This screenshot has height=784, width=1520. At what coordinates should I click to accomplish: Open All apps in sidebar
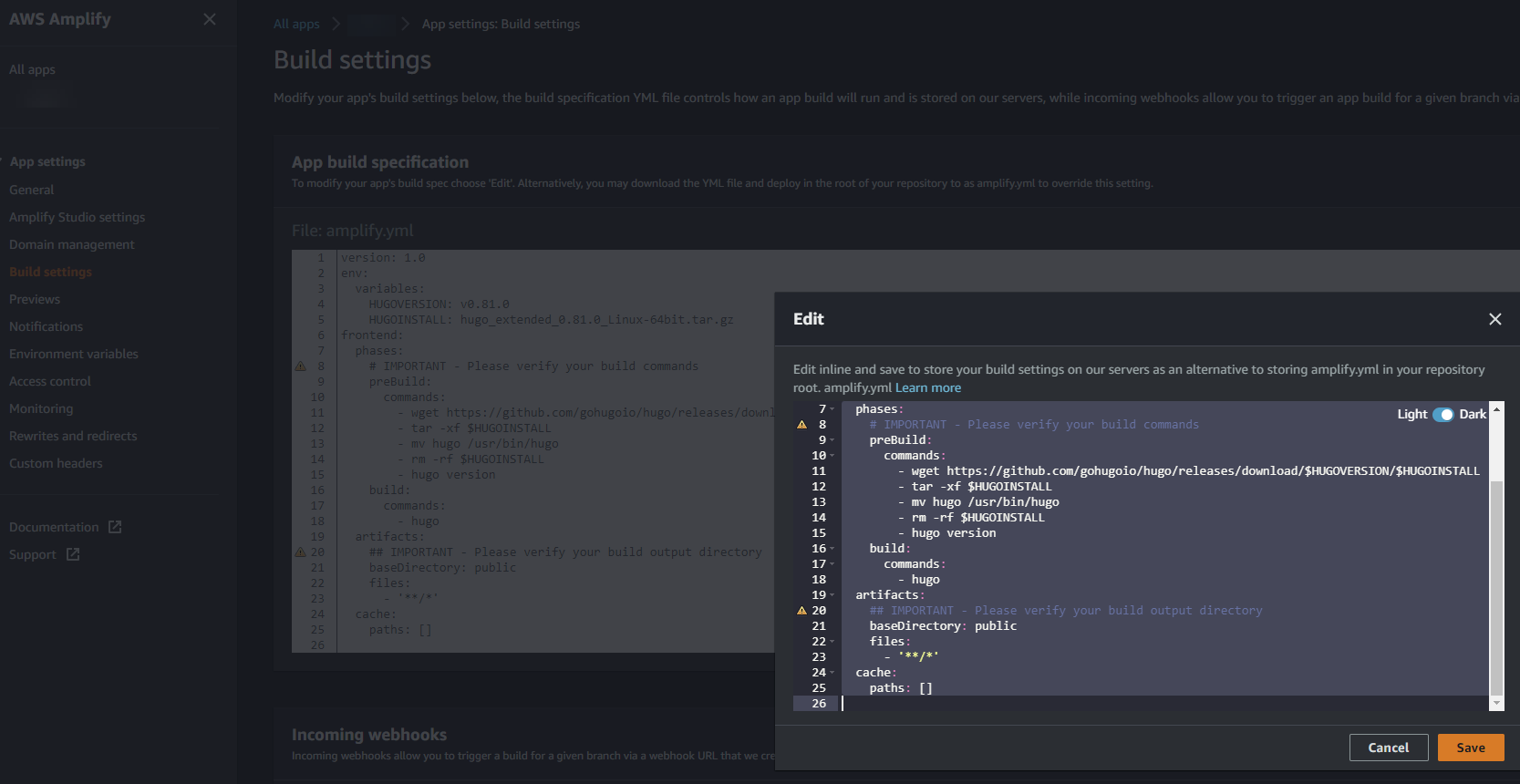(32, 69)
